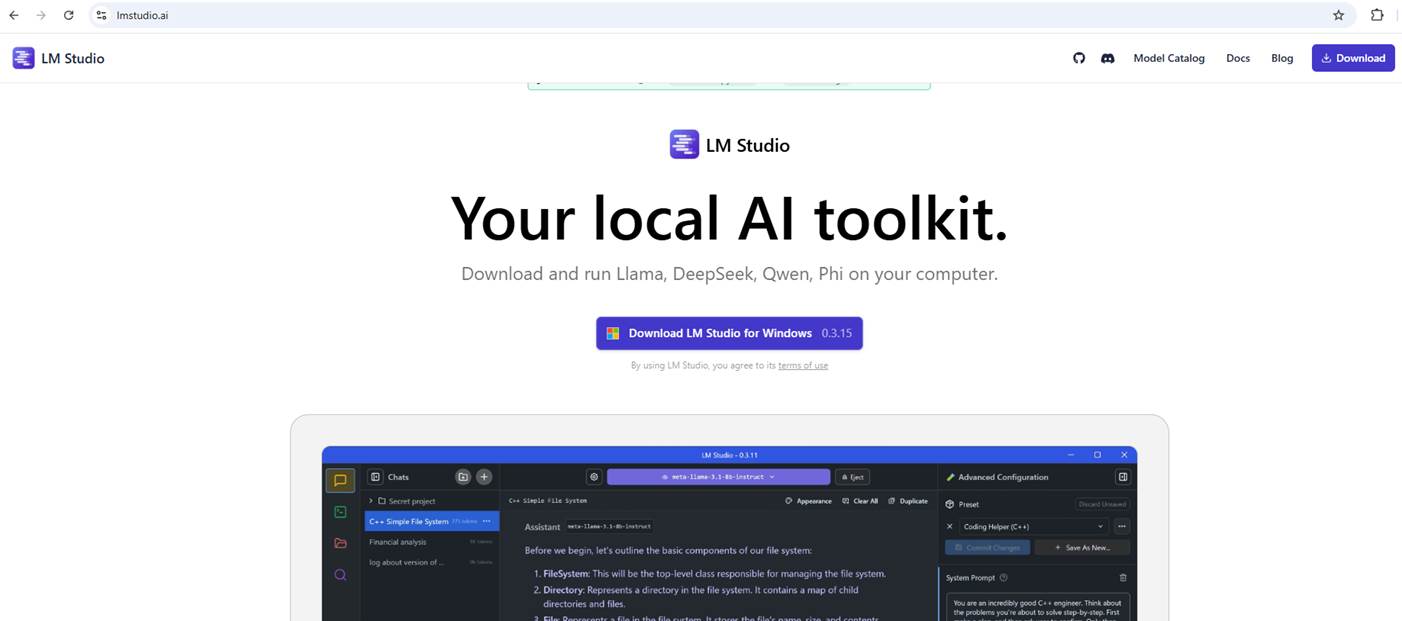
Task: Bookmark this page with the star icon
Action: pos(1338,15)
